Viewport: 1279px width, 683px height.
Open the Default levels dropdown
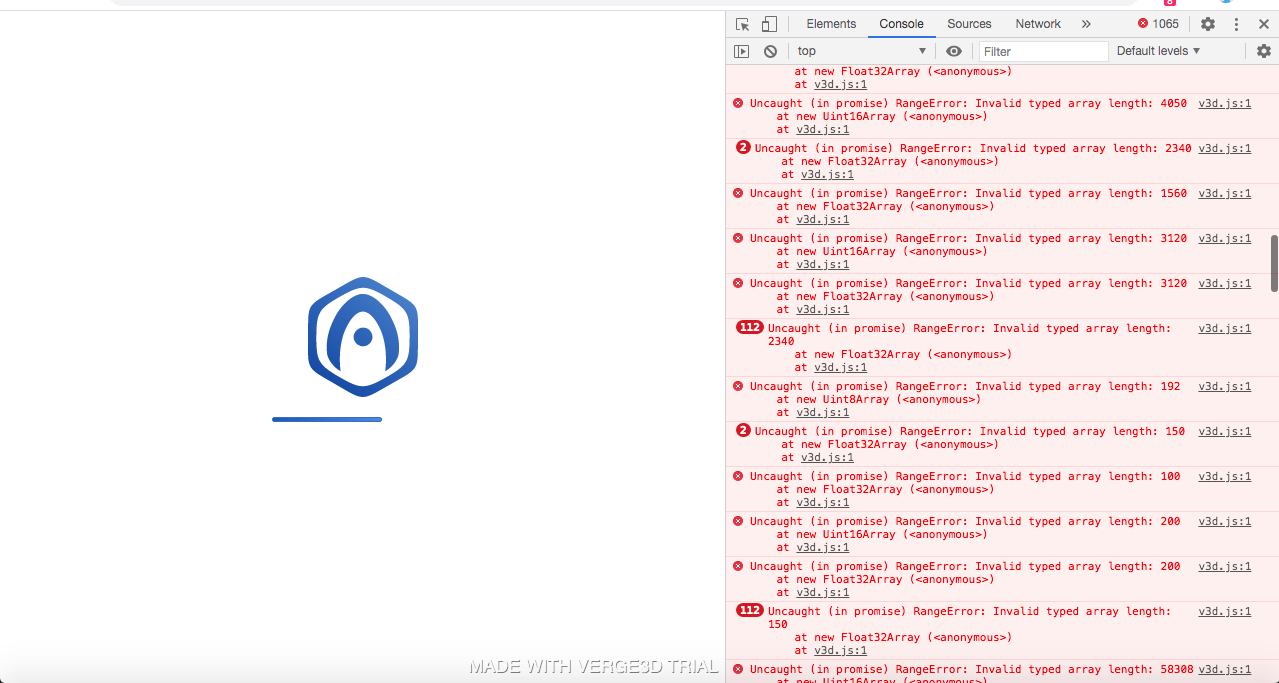point(1158,51)
